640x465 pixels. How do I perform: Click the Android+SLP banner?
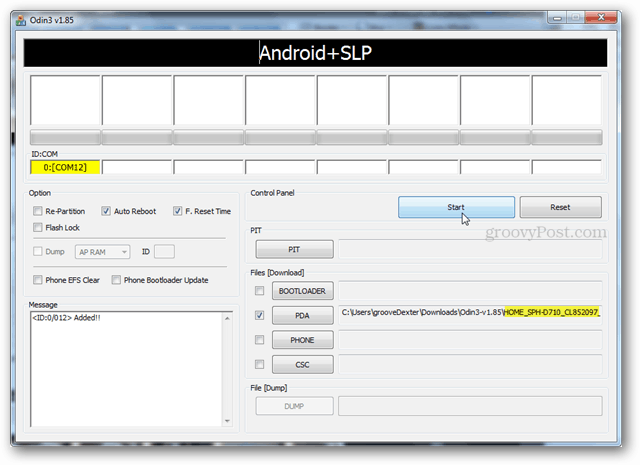[x=315, y=53]
